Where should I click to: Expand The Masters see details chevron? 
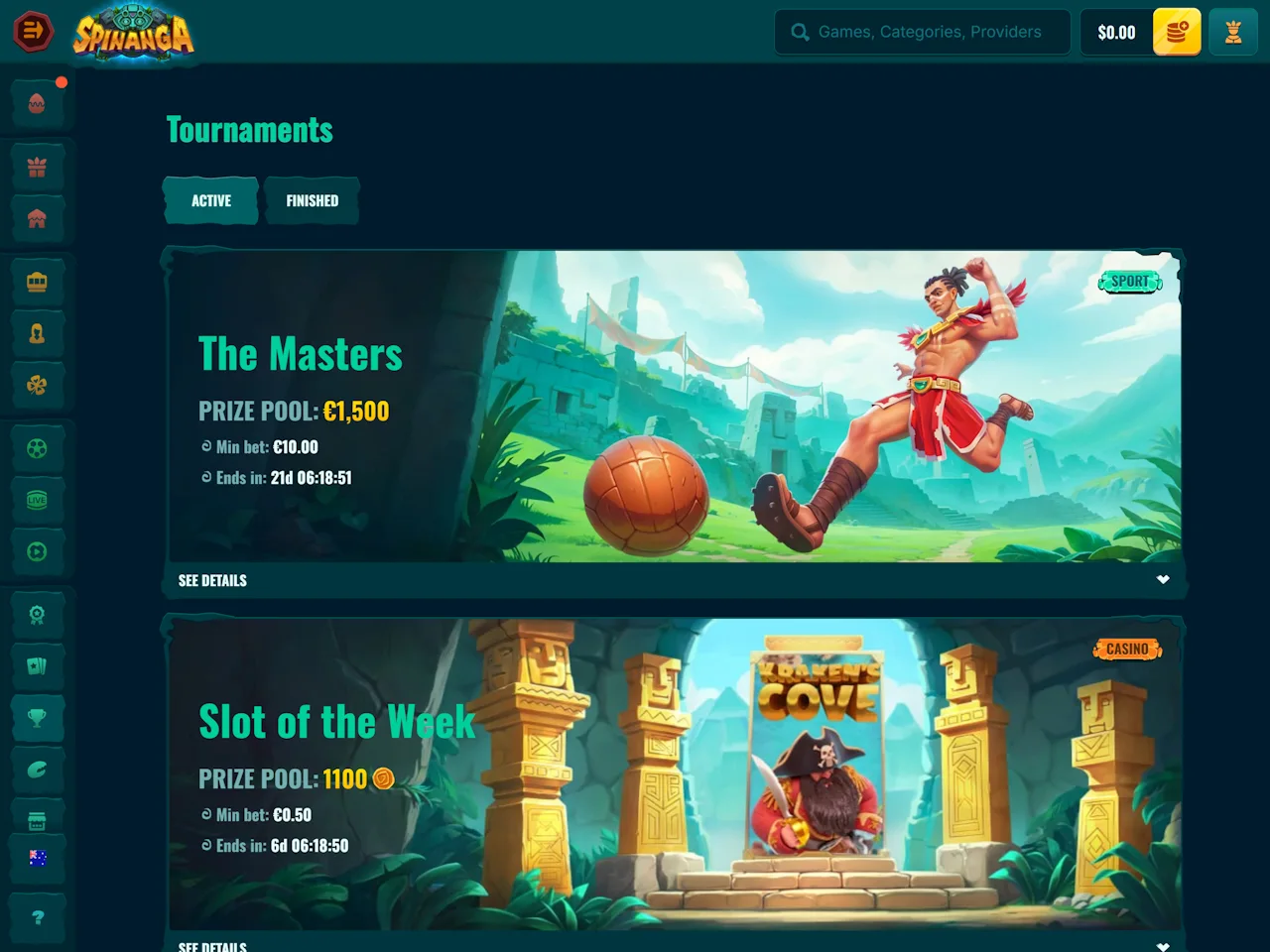coord(1163,580)
